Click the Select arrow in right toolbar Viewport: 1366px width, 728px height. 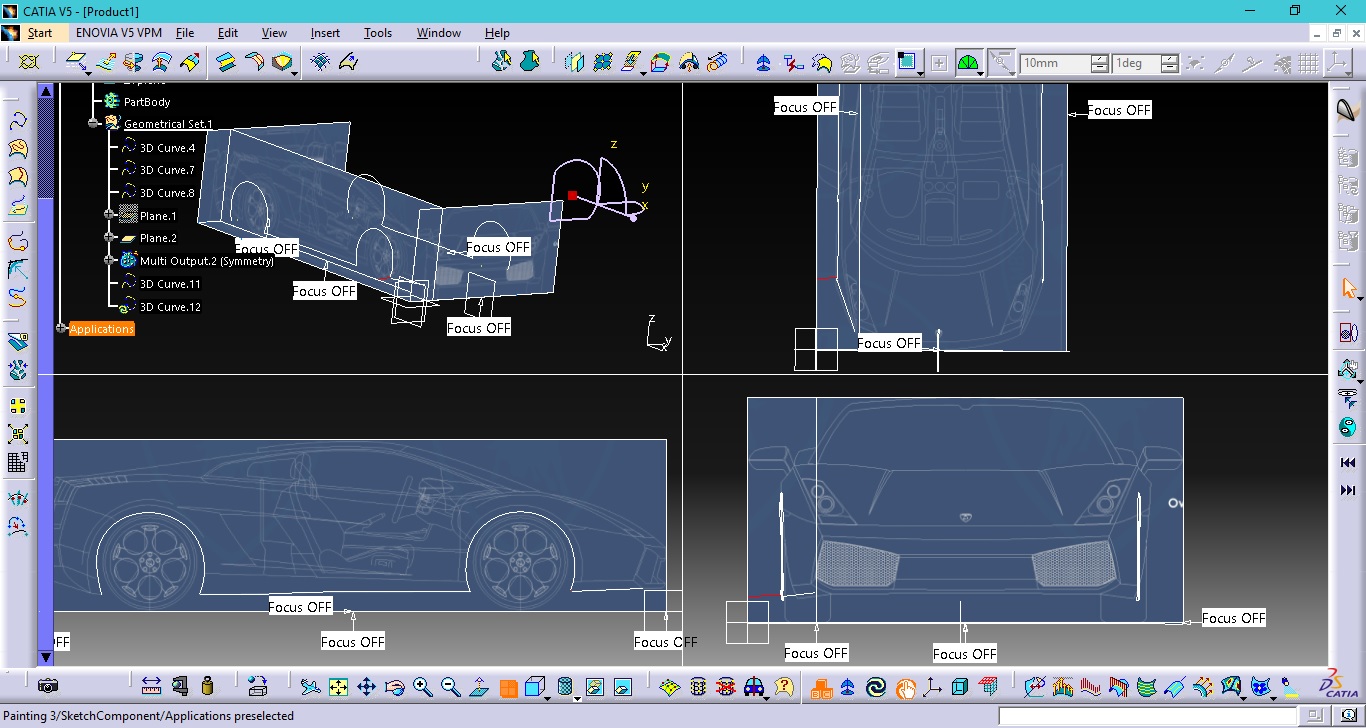point(1347,288)
